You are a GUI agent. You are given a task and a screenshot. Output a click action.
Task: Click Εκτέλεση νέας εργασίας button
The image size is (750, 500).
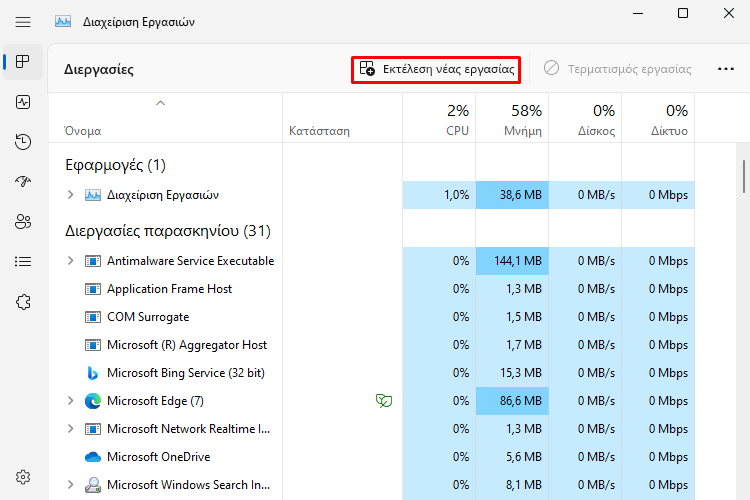[x=436, y=69]
